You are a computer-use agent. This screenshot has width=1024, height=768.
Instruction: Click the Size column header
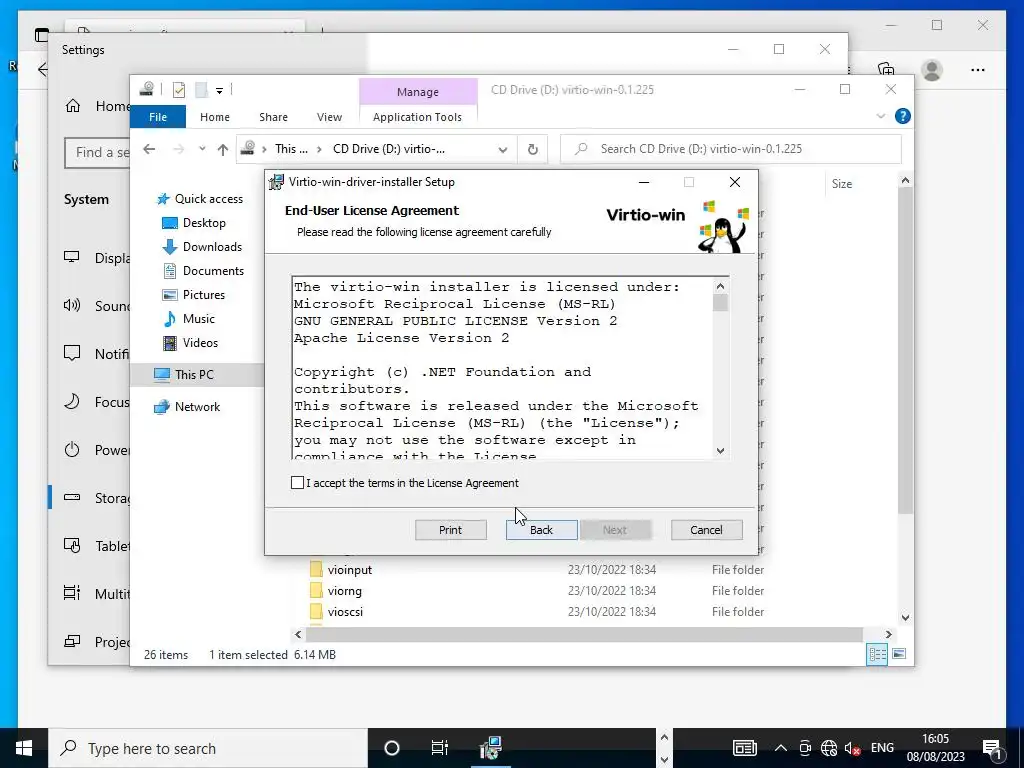pyautogui.click(x=842, y=184)
